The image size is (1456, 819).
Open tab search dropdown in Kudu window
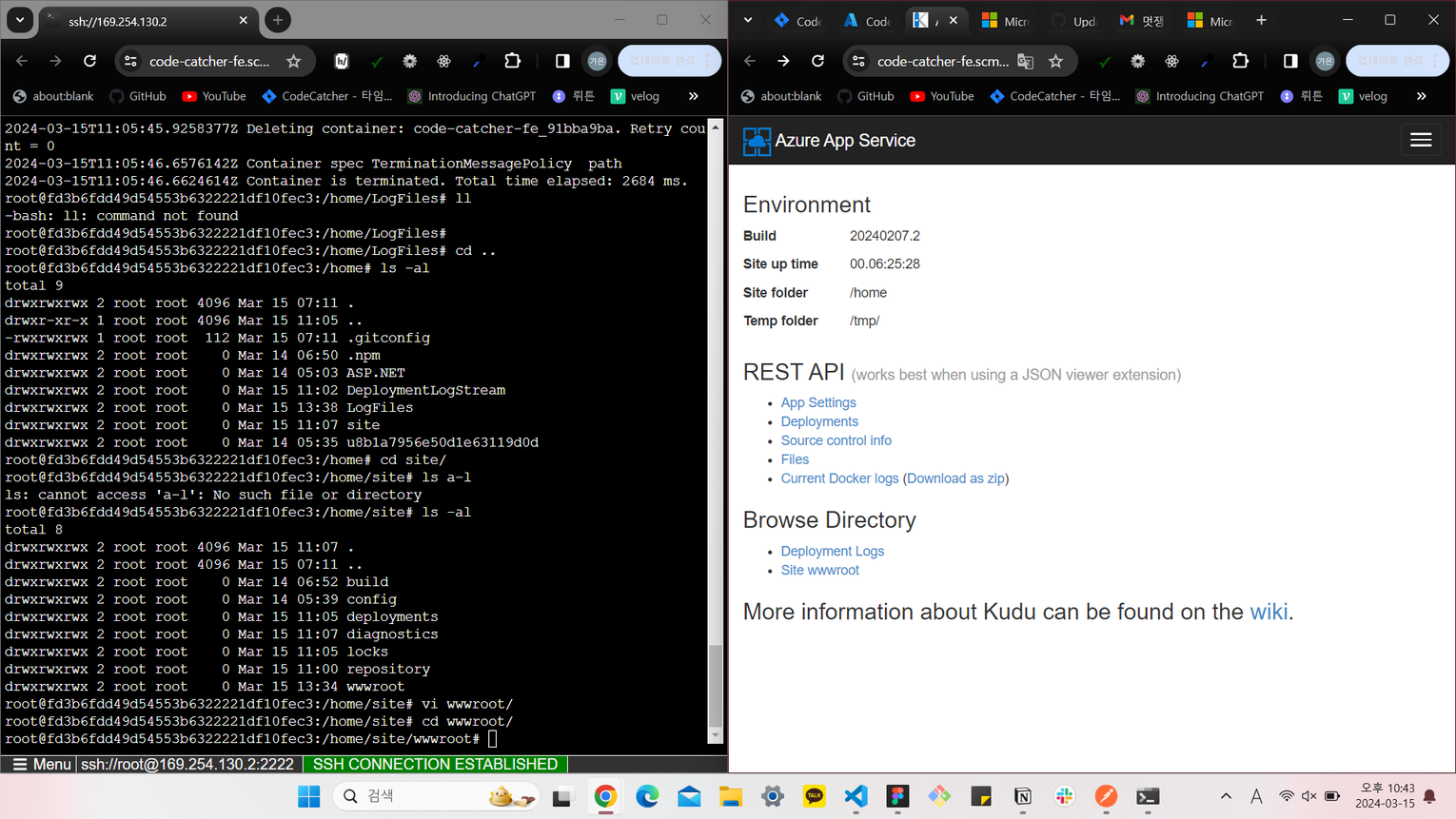click(748, 20)
